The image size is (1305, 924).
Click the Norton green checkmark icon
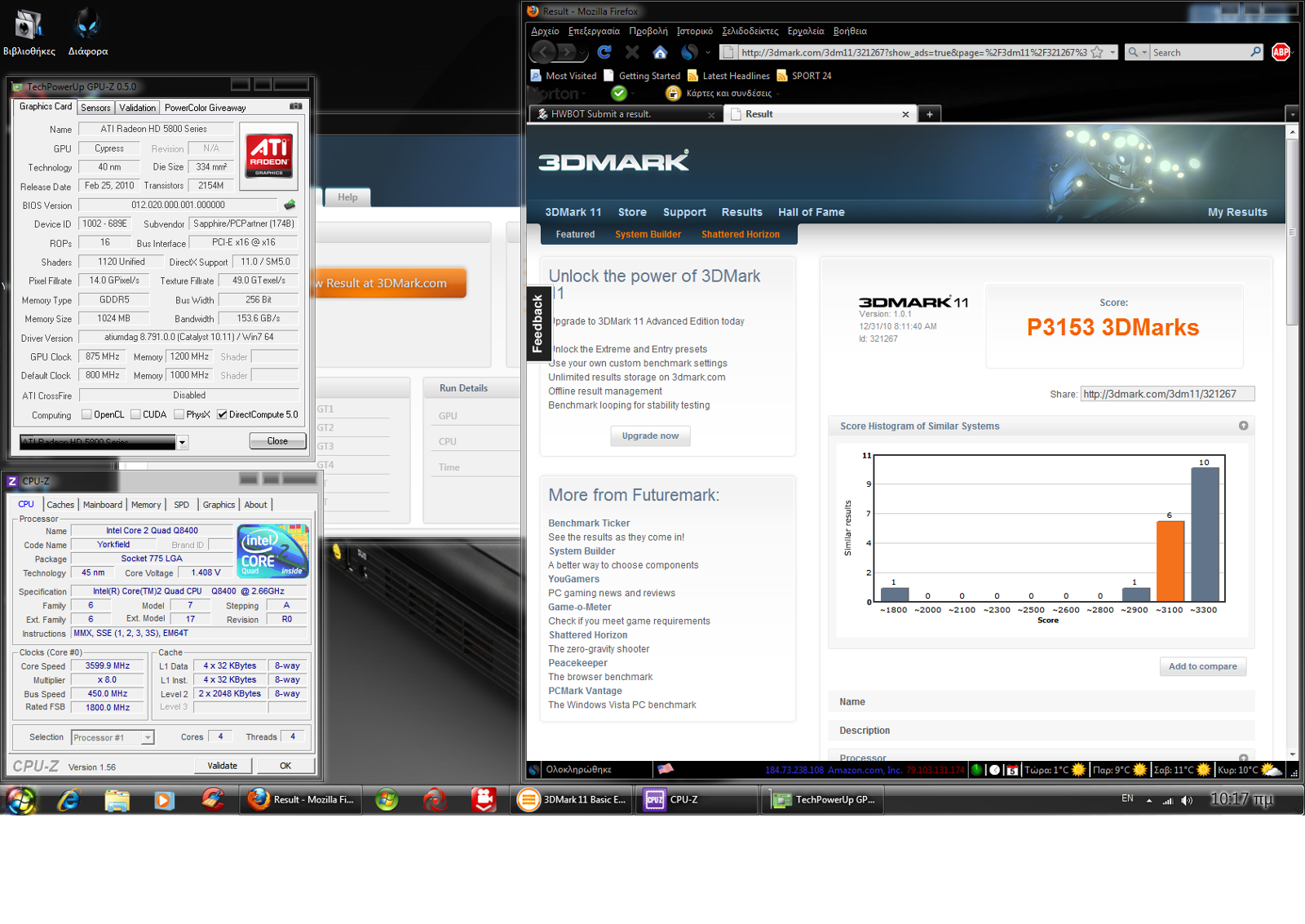pyautogui.click(x=619, y=93)
